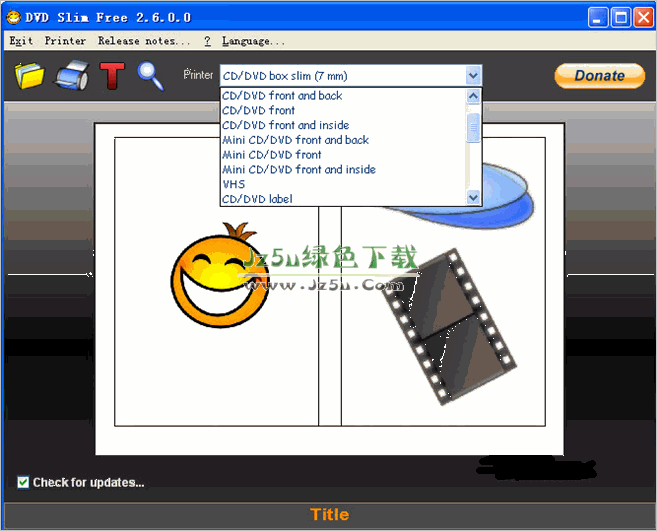Click the open folder icon
The width and height of the screenshot is (657, 531).
(x=30, y=76)
